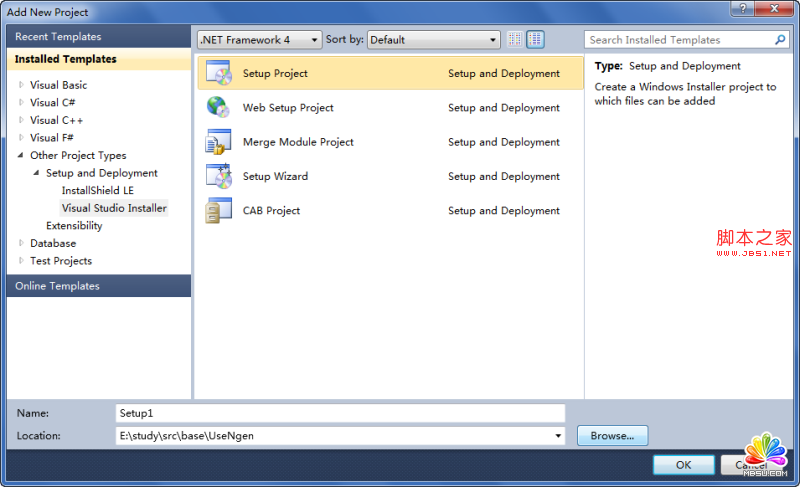Select the Setup Project template icon

218,73
